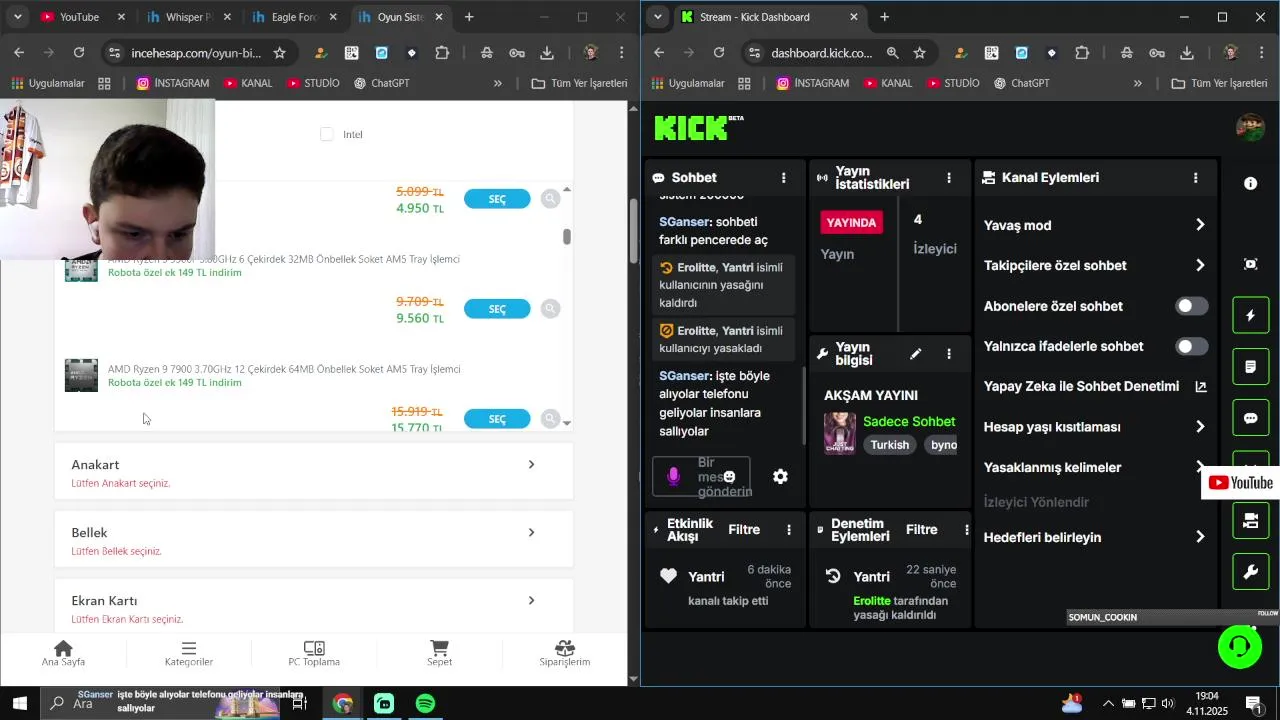Open Yayın istatistikleri three-dot menu
Image resolution: width=1280 pixels, height=720 pixels.
949,178
